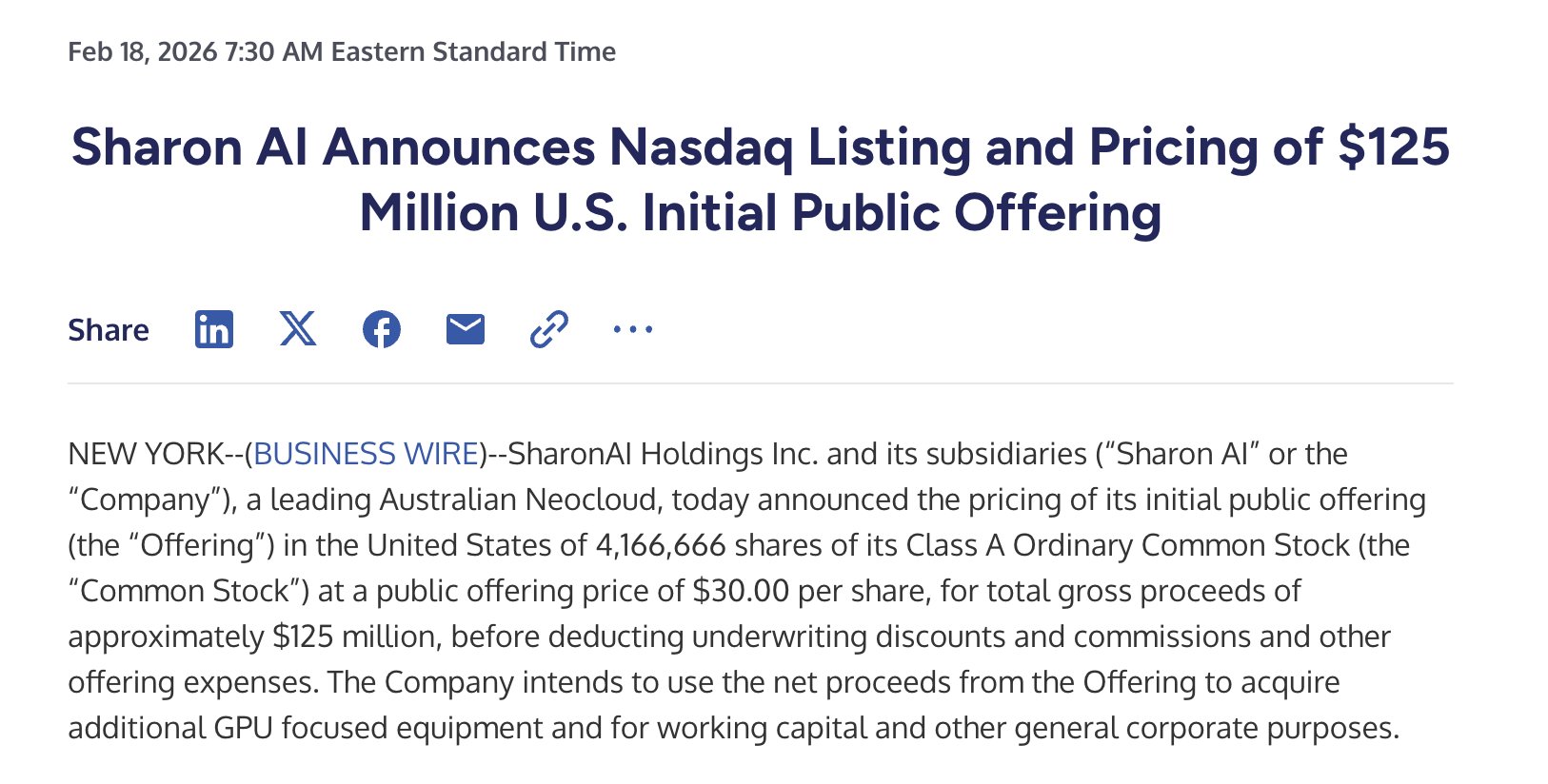1548x784 pixels.
Task: Click the Facebook share icon
Action: [382, 329]
